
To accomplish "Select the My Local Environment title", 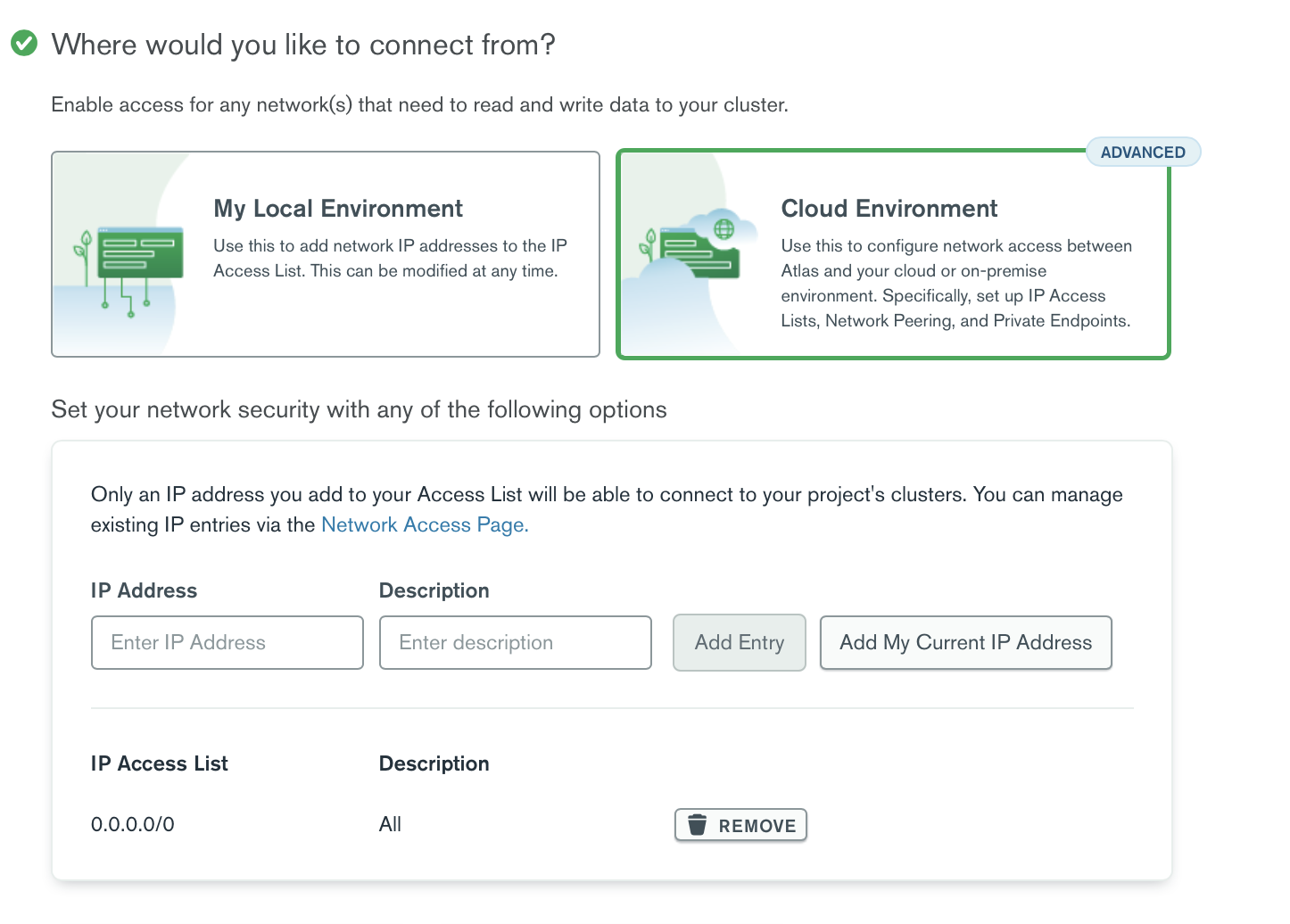I will pos(338,209).
